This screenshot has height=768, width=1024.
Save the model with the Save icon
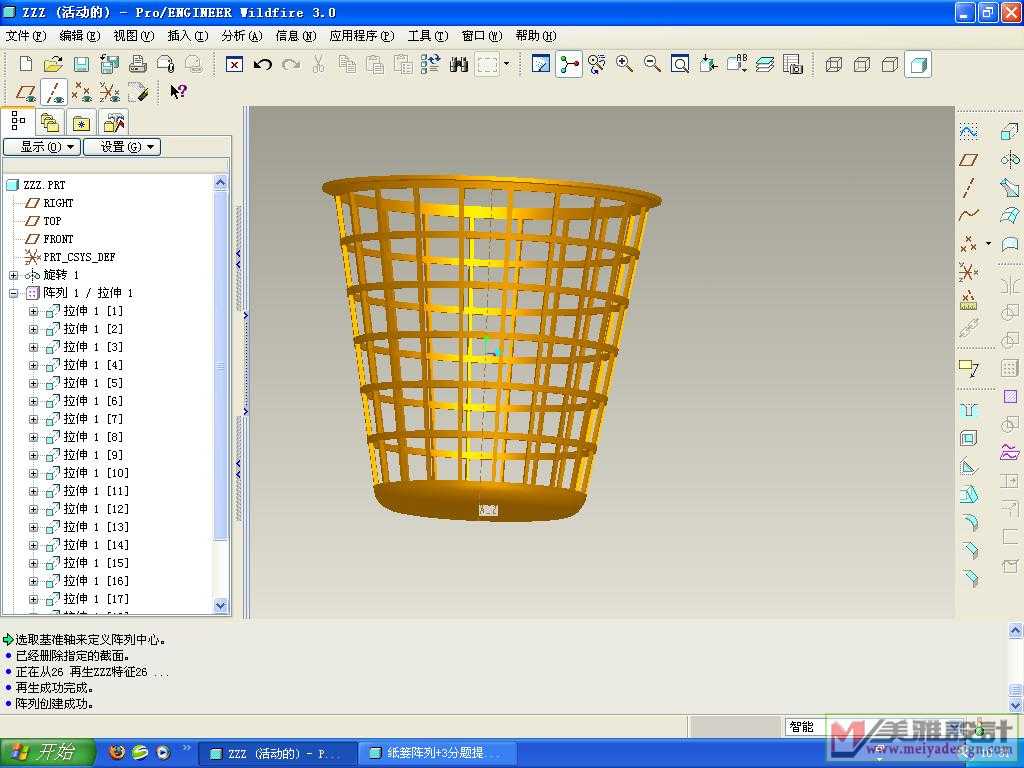[81, 64]
